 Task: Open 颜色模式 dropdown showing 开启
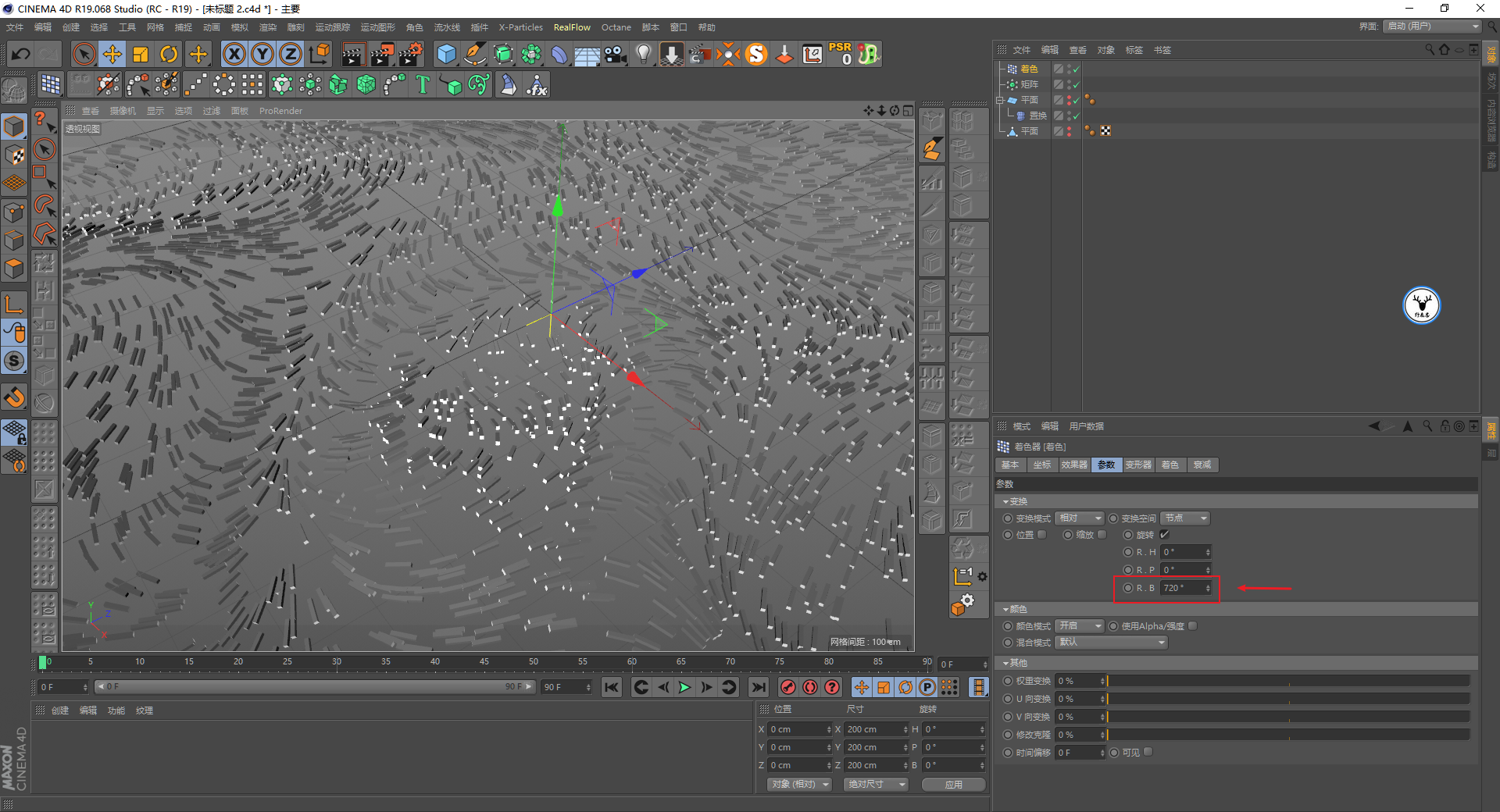click(x=1080, y=626)
